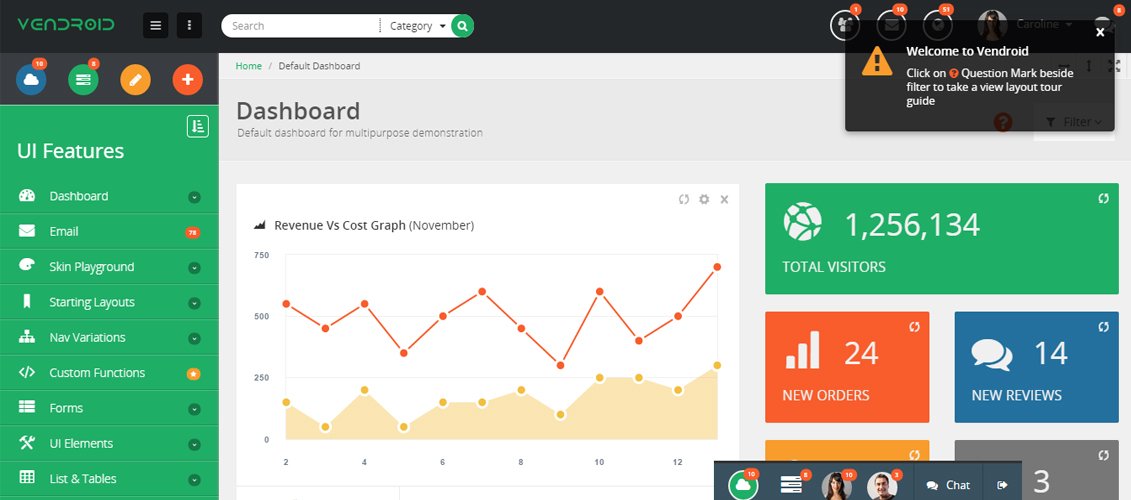Toggle the vertical ellipsis options button

(189, 26)
